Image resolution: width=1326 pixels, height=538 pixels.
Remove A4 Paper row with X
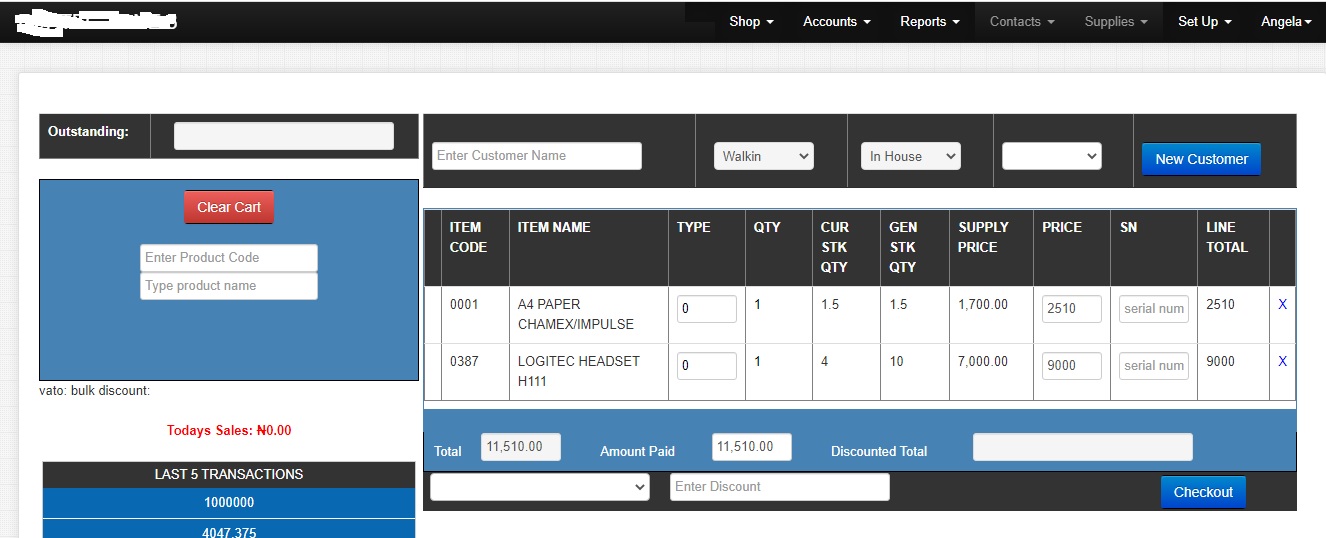coord(1282,305)
